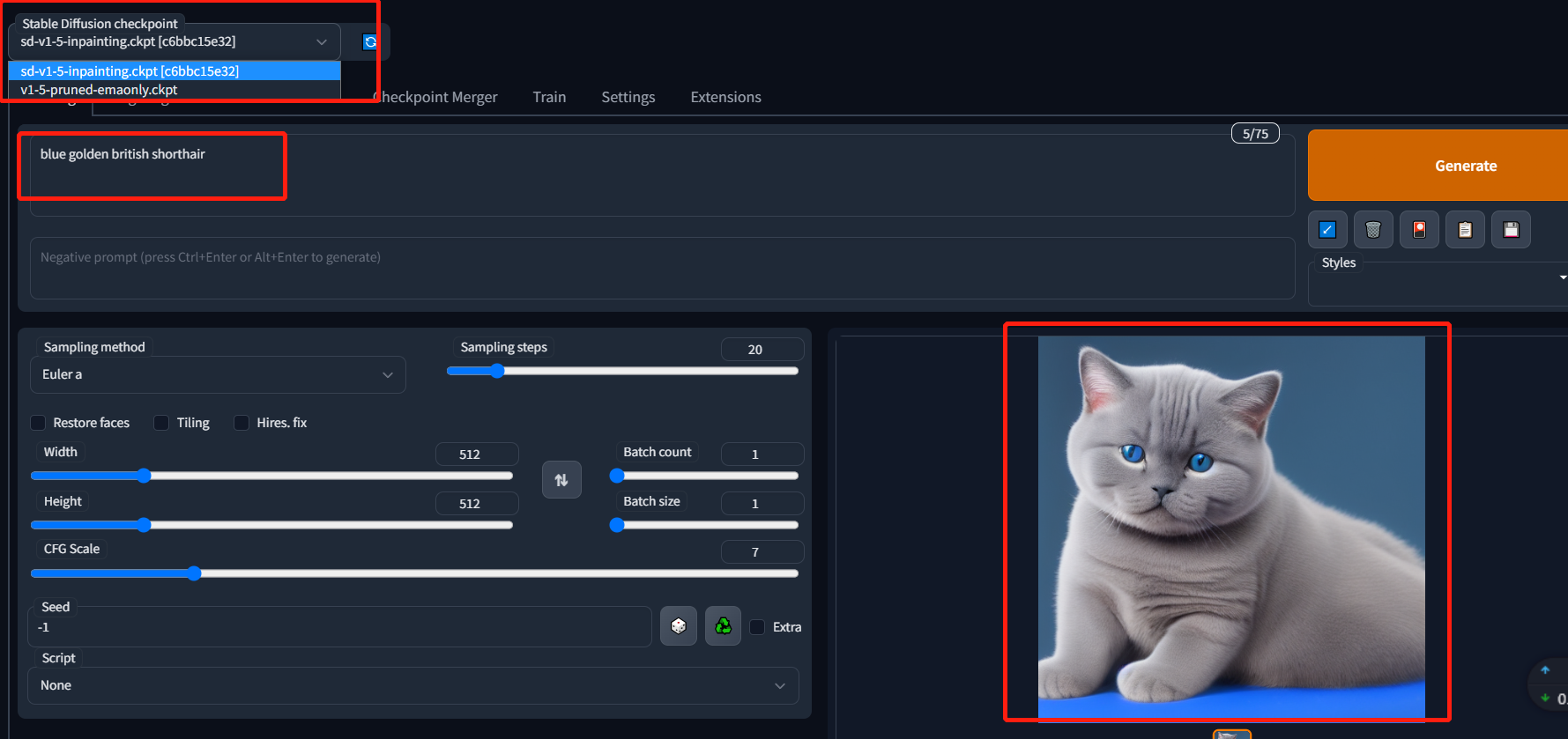Screen dimensions: 1568x739
Task: Adjust the Height slider
Action: (271, 525)
